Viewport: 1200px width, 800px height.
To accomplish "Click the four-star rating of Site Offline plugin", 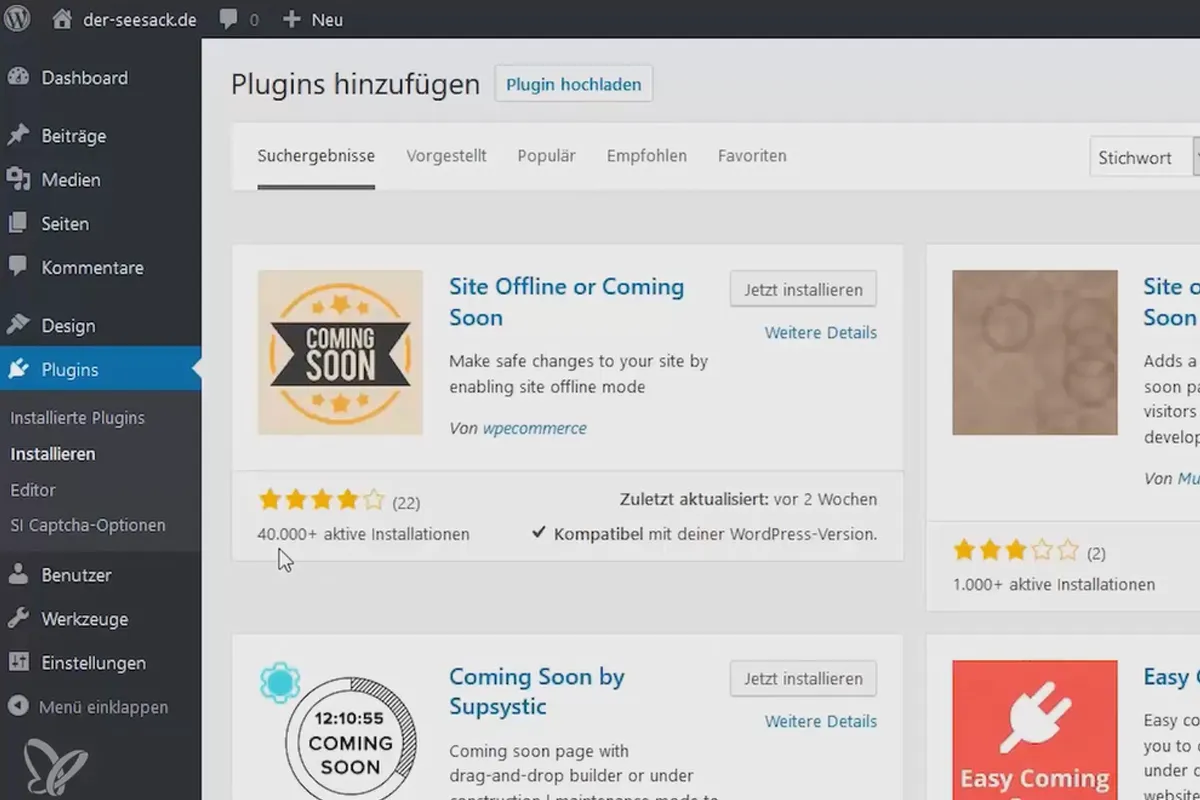I will [321, 500].
